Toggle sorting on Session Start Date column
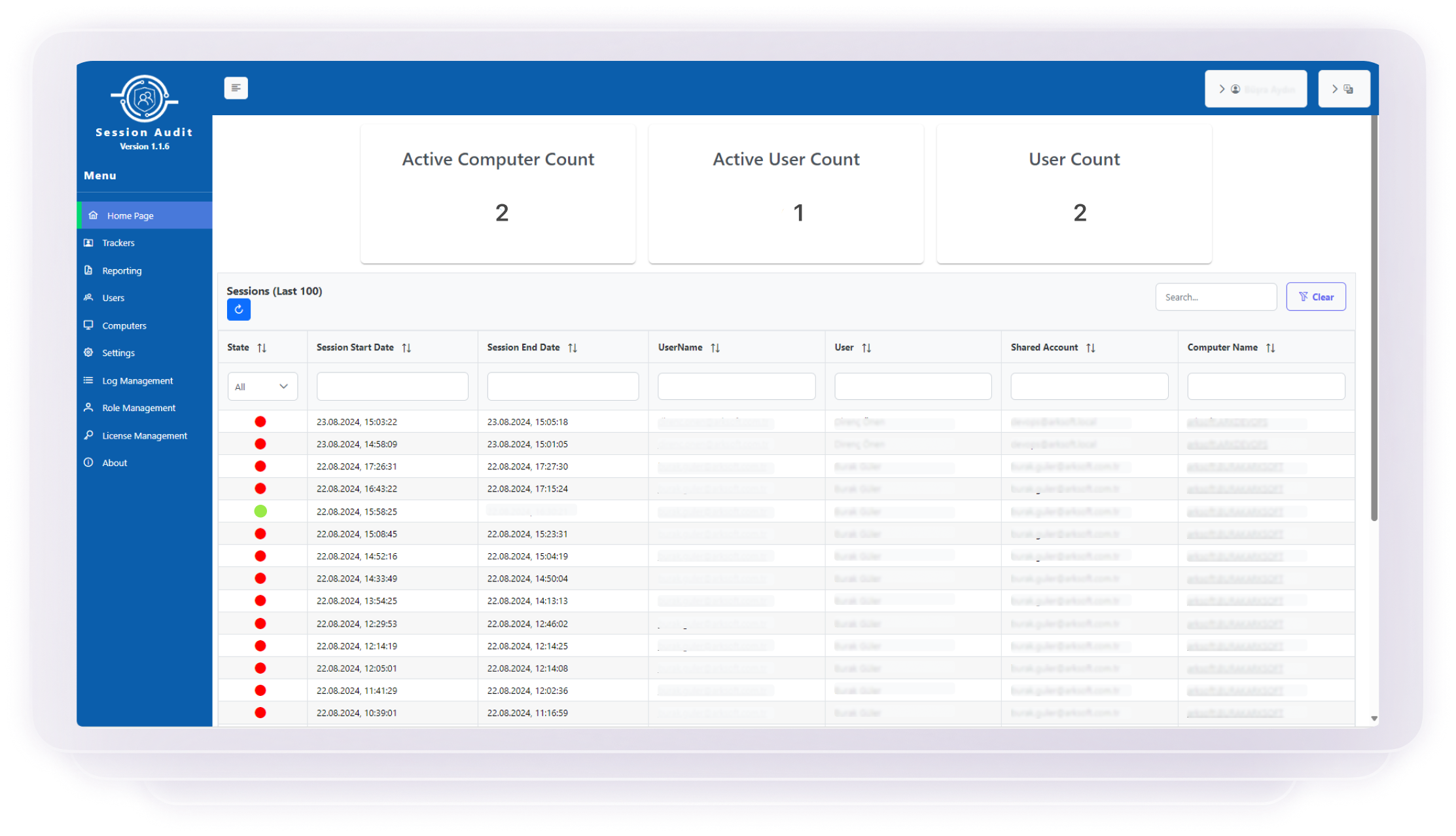Viewport: 1456px width, 836px height. pos(407,347)
